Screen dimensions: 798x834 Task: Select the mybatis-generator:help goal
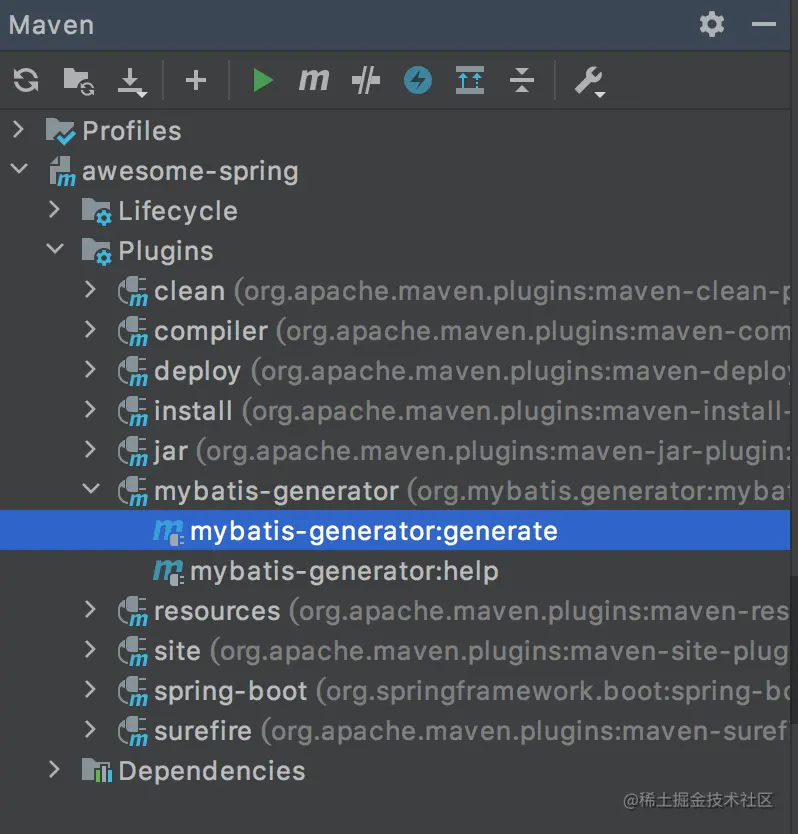click(x=344, y=572)
